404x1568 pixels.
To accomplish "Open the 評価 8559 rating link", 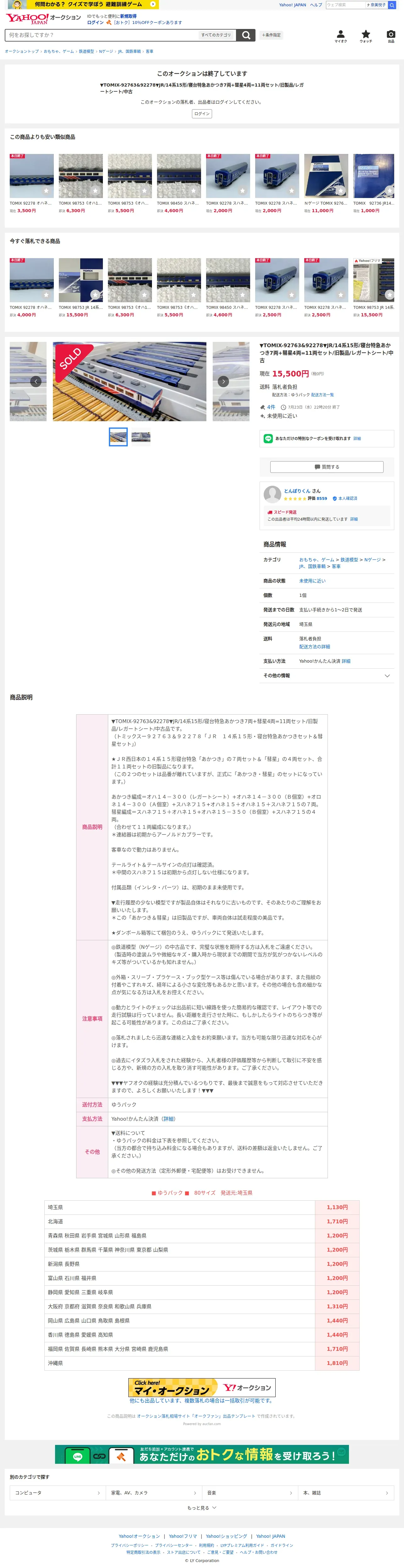I will pos(317,499).
